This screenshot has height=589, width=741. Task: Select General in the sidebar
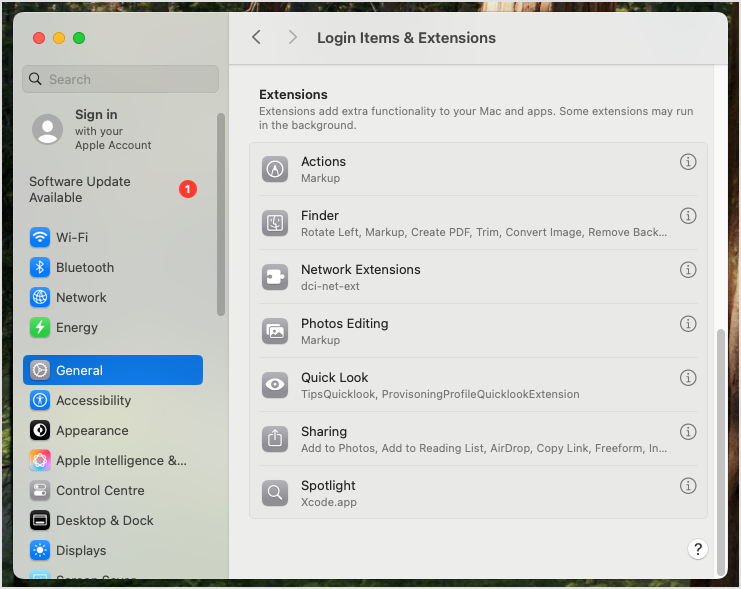click(113, 370)
